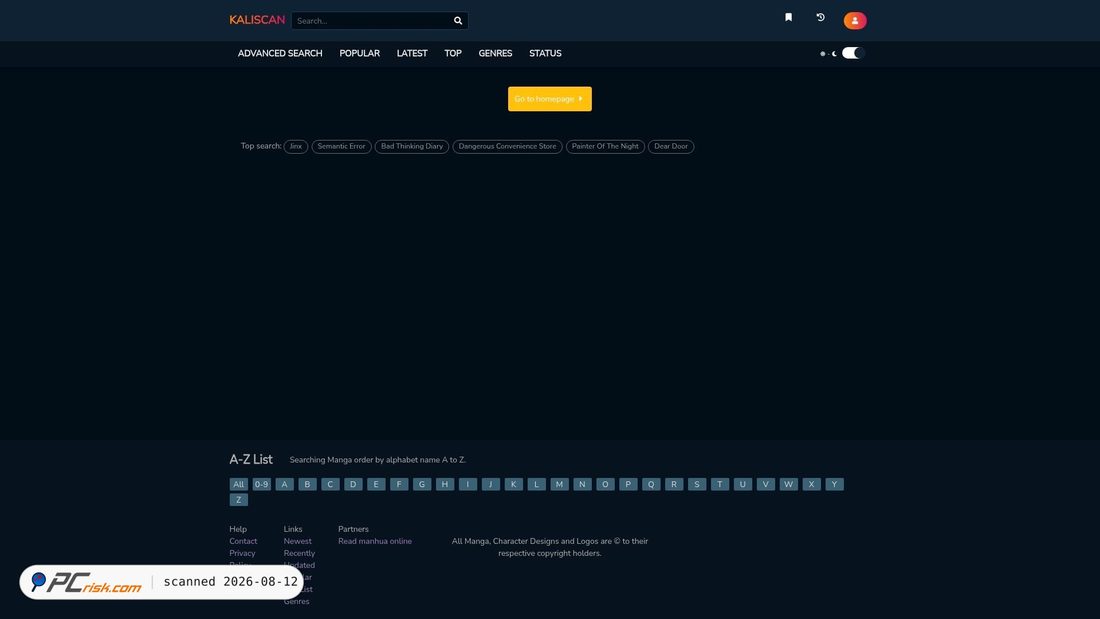Open Read manhua online partner link
Image resolution: width=1100 pixels, height=619 pixels.
point(375,541)
